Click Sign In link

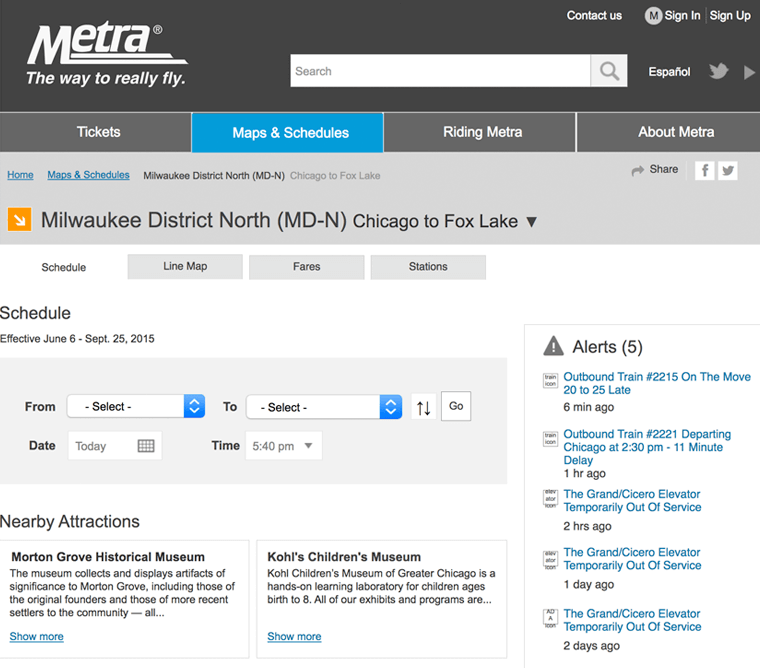tap(682, 16)
